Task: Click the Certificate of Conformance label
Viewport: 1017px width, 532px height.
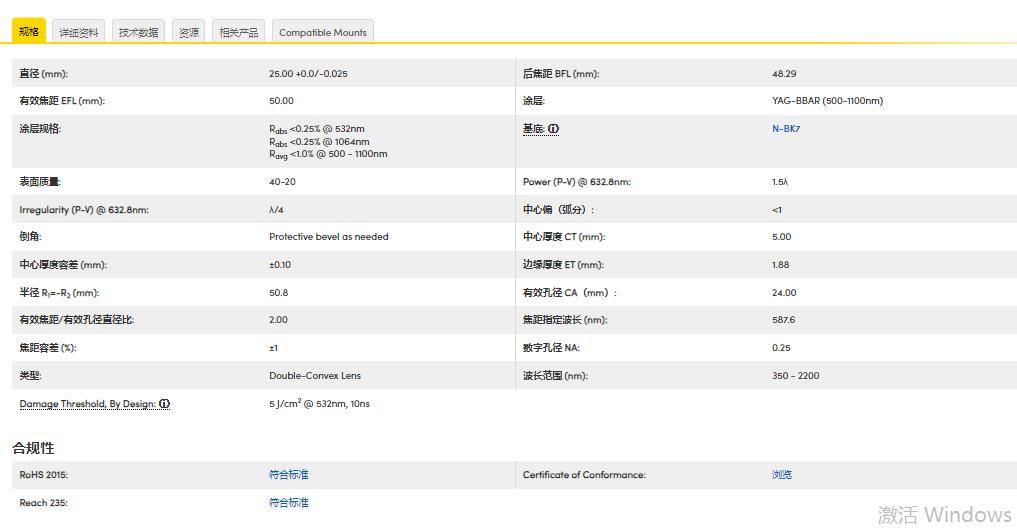Action: [x=584, y=475]
